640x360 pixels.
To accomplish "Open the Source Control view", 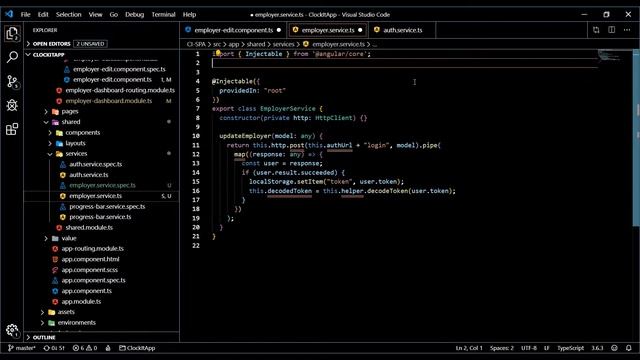I will 12,82.
